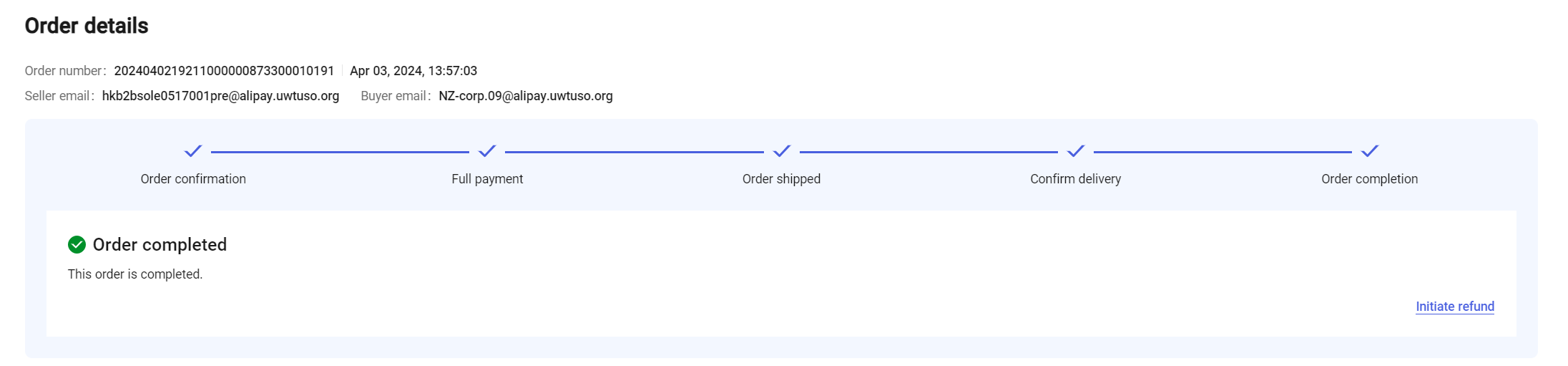
Task: Select the Order completion step label
Action: (1369, 179)
